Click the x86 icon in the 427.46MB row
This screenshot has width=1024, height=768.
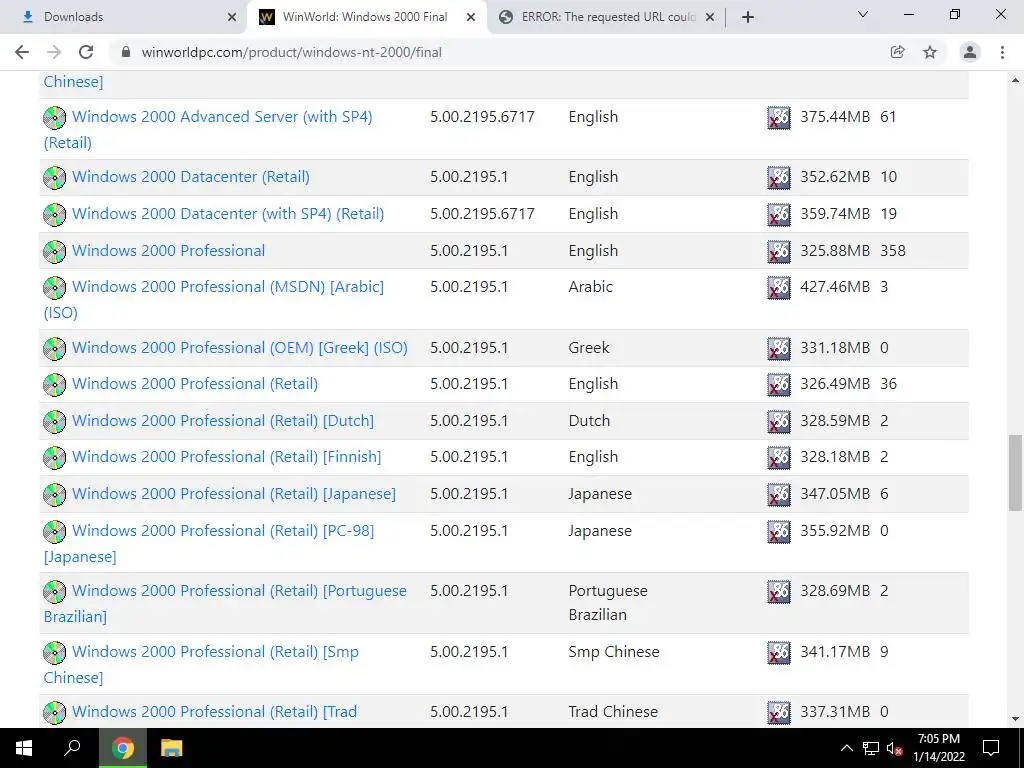coord(778,287)
